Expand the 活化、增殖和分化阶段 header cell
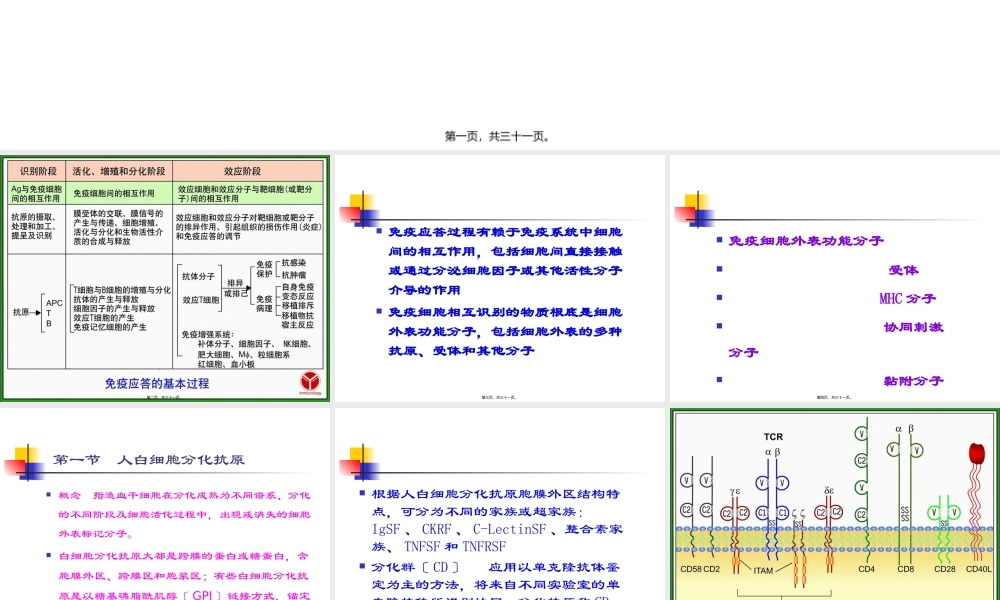Image resolution: width=1000 pixels, height=600 pixels. 118,170
